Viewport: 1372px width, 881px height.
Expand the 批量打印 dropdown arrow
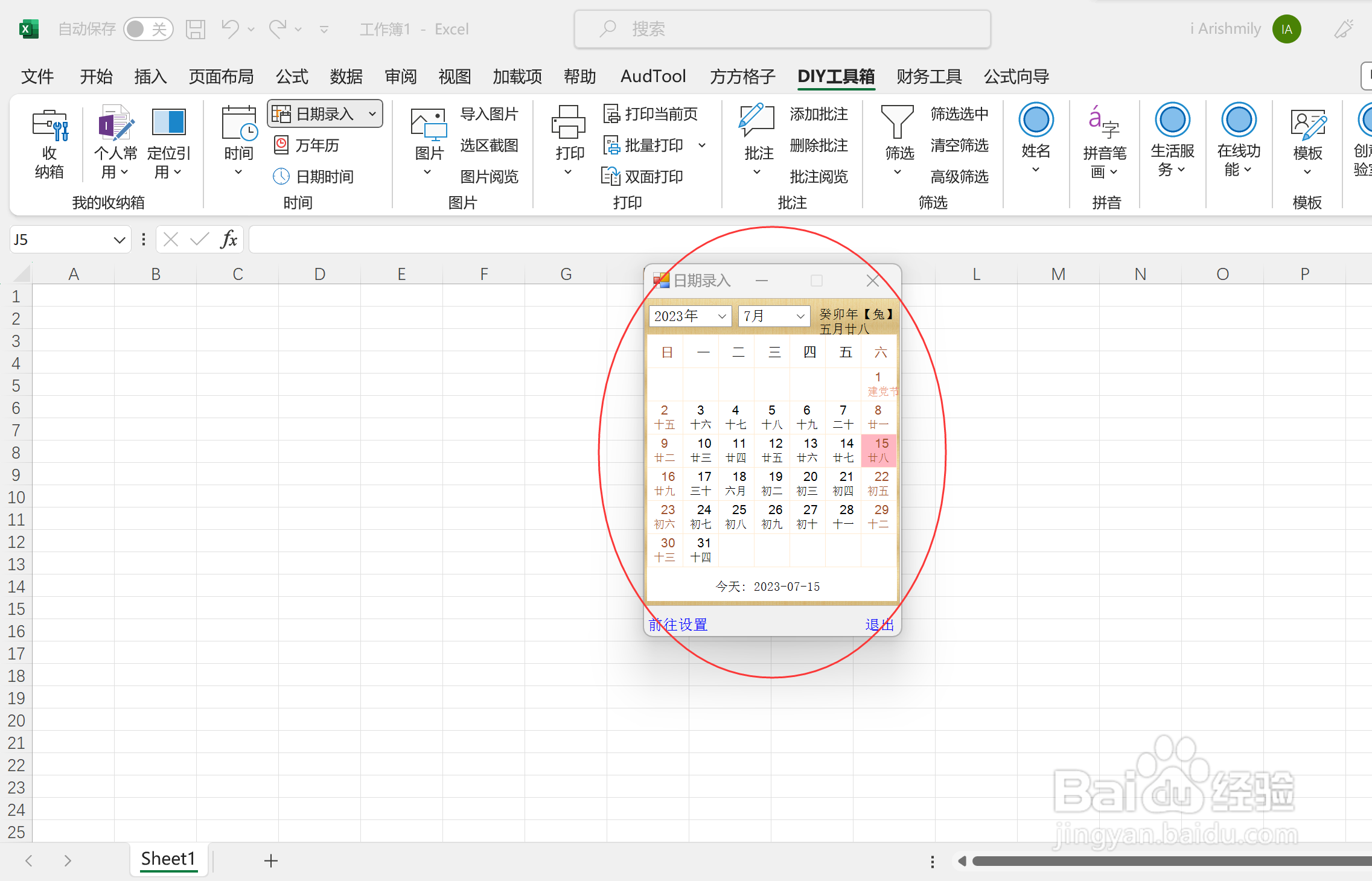pyautogui.click(x=702, y=145)
